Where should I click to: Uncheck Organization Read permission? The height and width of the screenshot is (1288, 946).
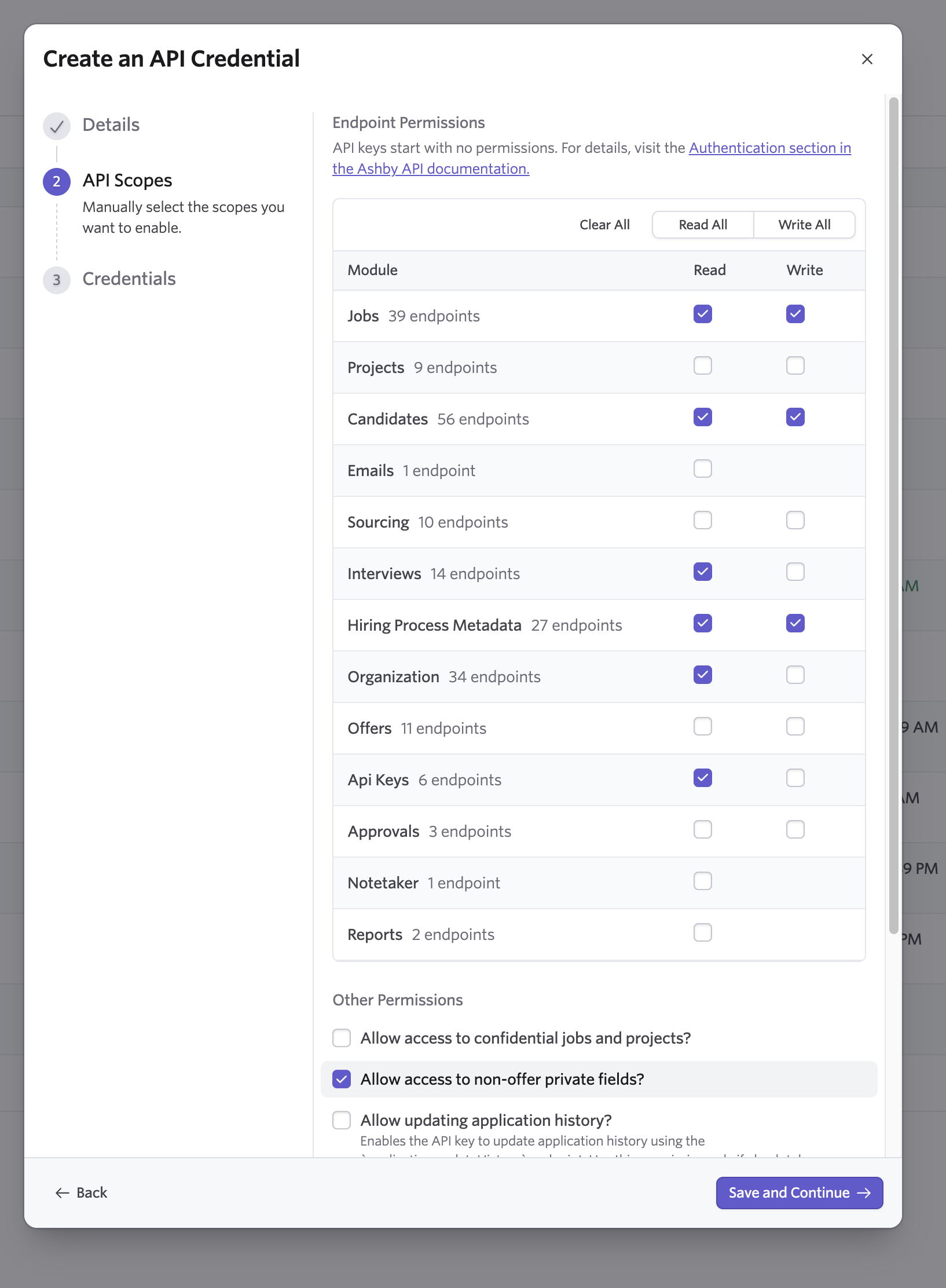pyautogui.click(x=702, y=675)
